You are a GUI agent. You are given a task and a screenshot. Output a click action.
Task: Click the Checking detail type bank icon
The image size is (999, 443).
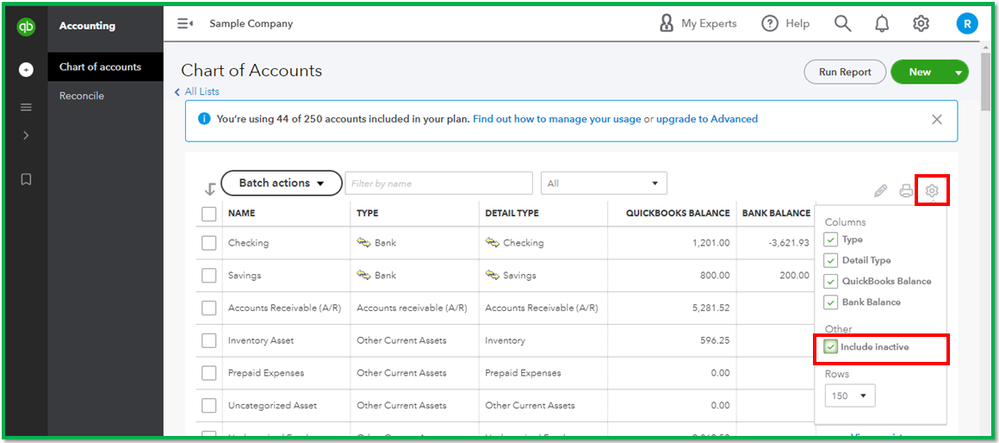(492, 243)
